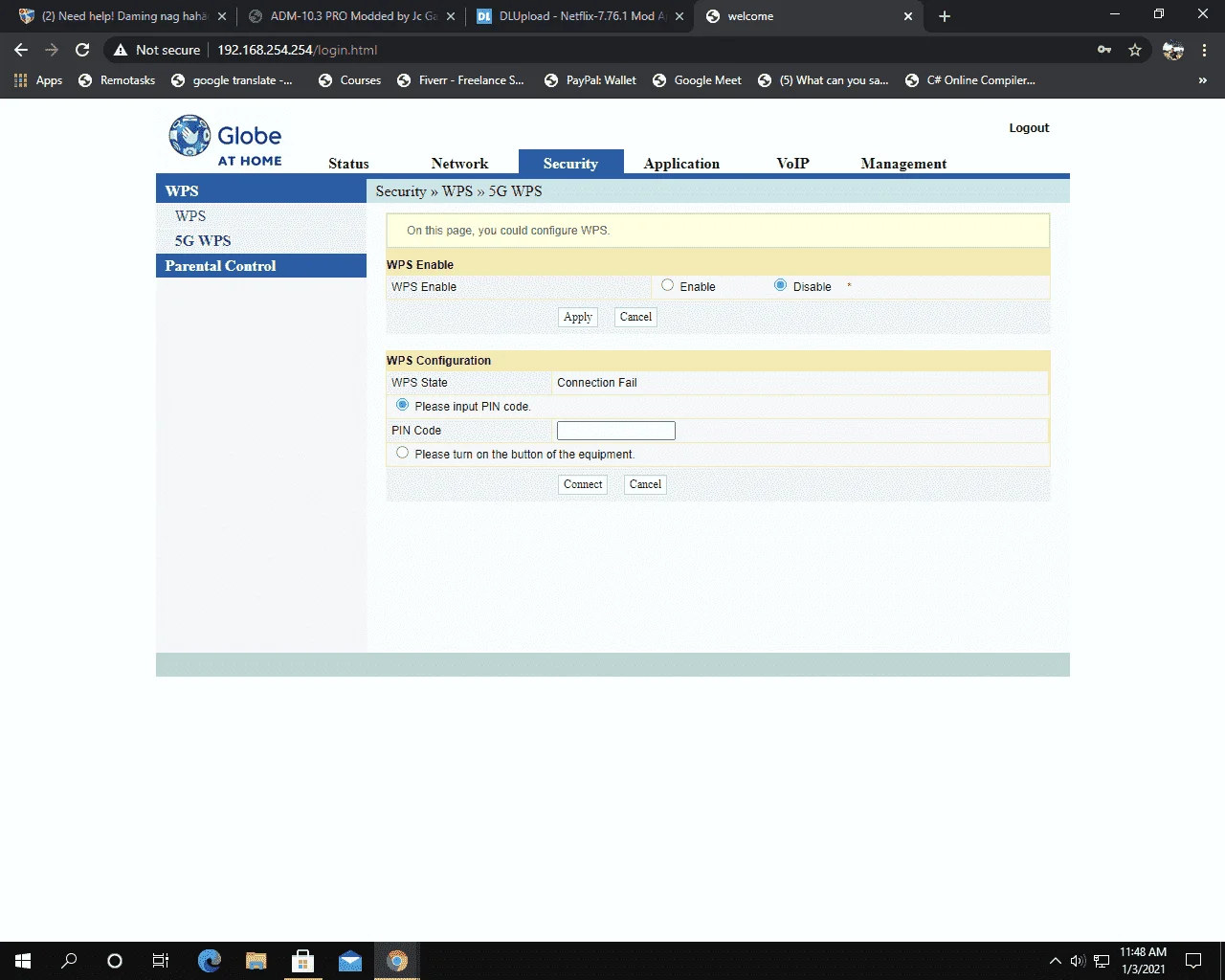Open Chrome's three-dot menu
The height and width of the screenshot is (980, 1225).
coord(1205,50)
